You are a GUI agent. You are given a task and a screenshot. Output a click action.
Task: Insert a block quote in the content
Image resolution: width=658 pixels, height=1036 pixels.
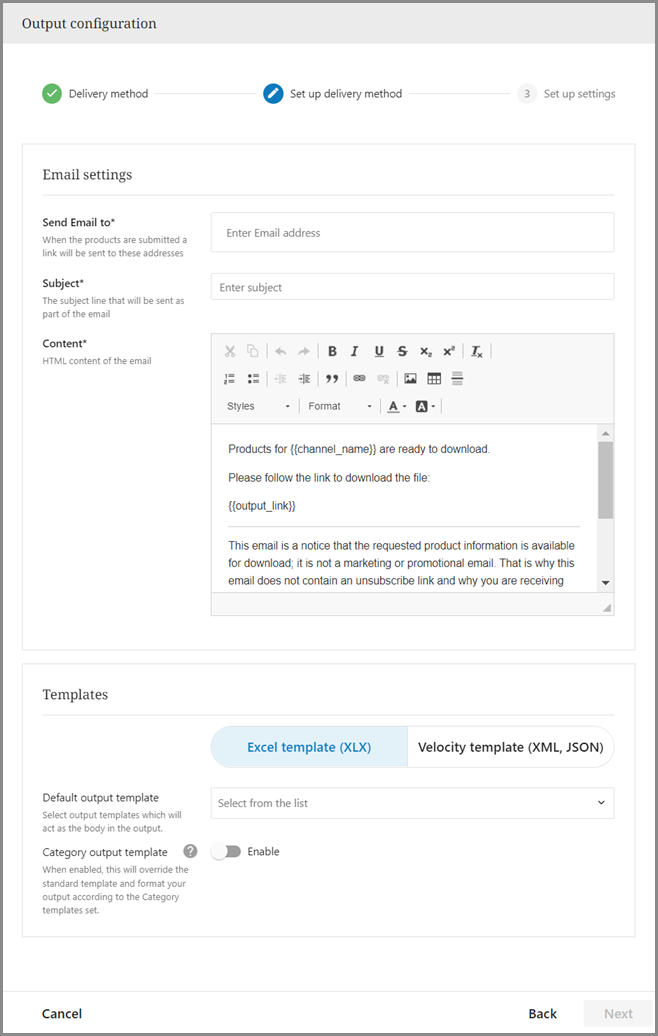coord(332,379)
